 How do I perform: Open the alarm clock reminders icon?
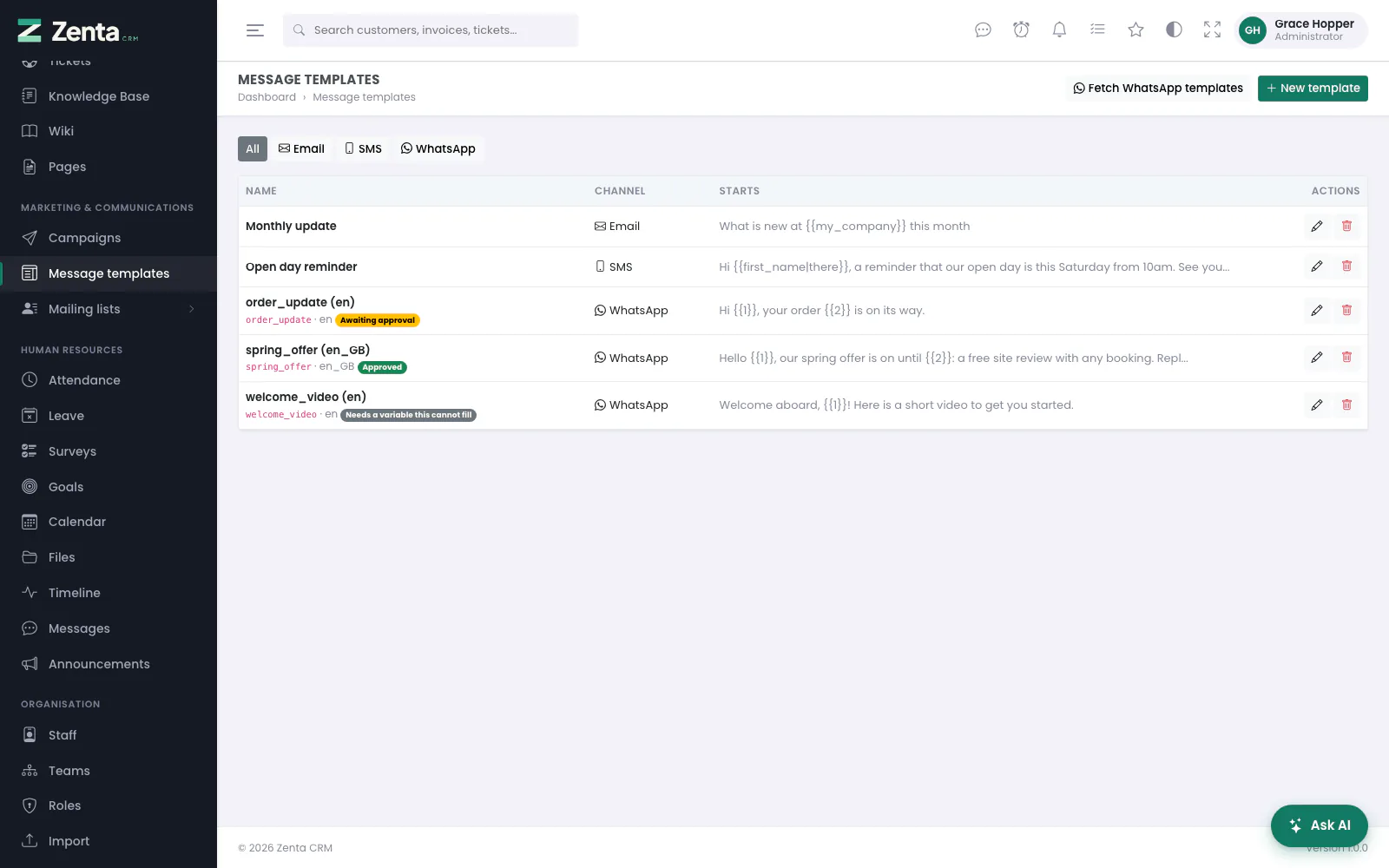[x=1021, y=30]
